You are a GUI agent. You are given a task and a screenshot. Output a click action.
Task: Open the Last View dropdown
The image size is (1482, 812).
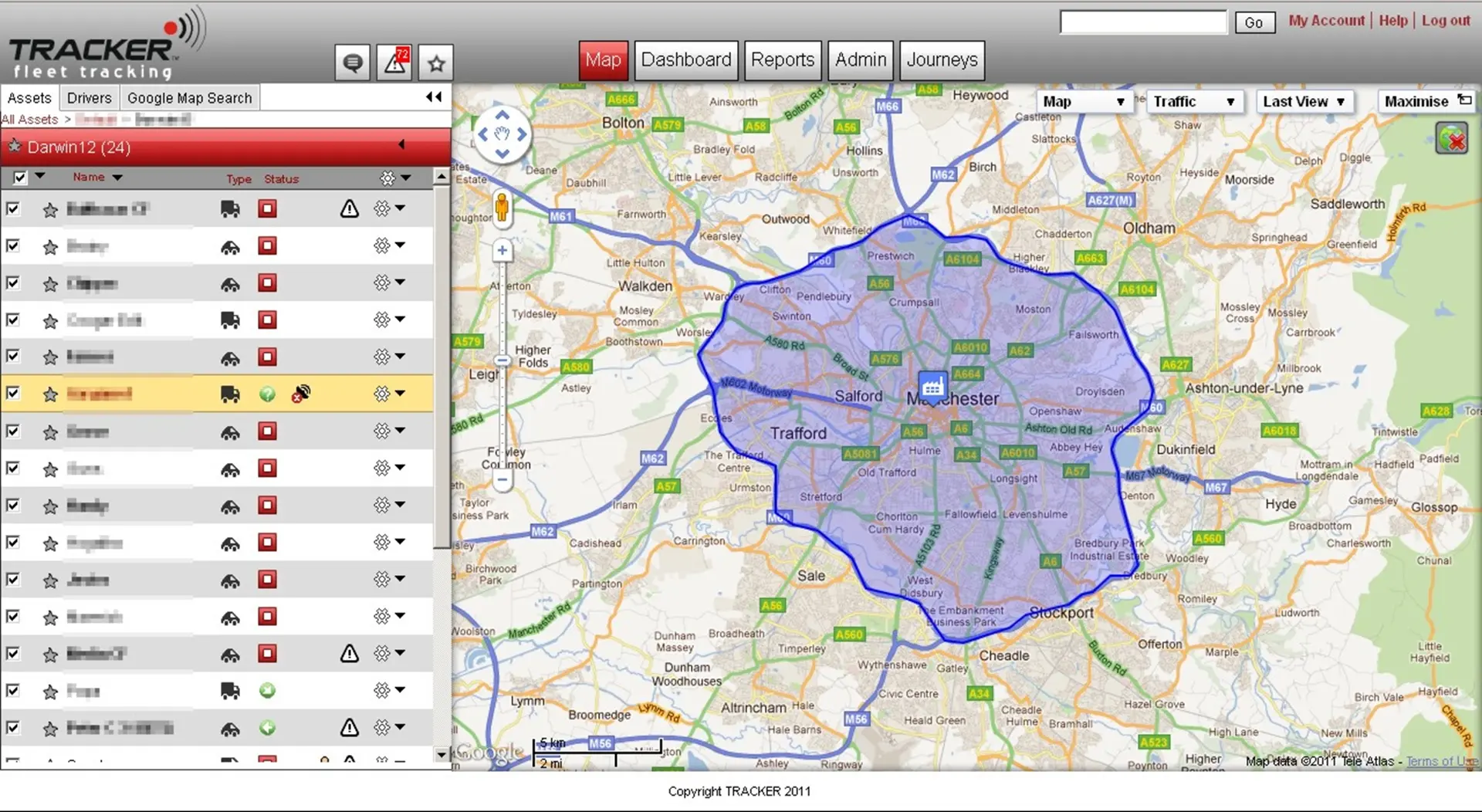point(1304,101)
